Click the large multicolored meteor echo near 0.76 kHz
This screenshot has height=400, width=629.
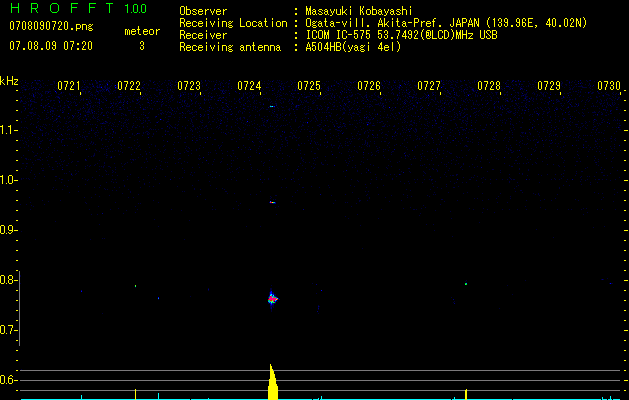click(272, 299)
